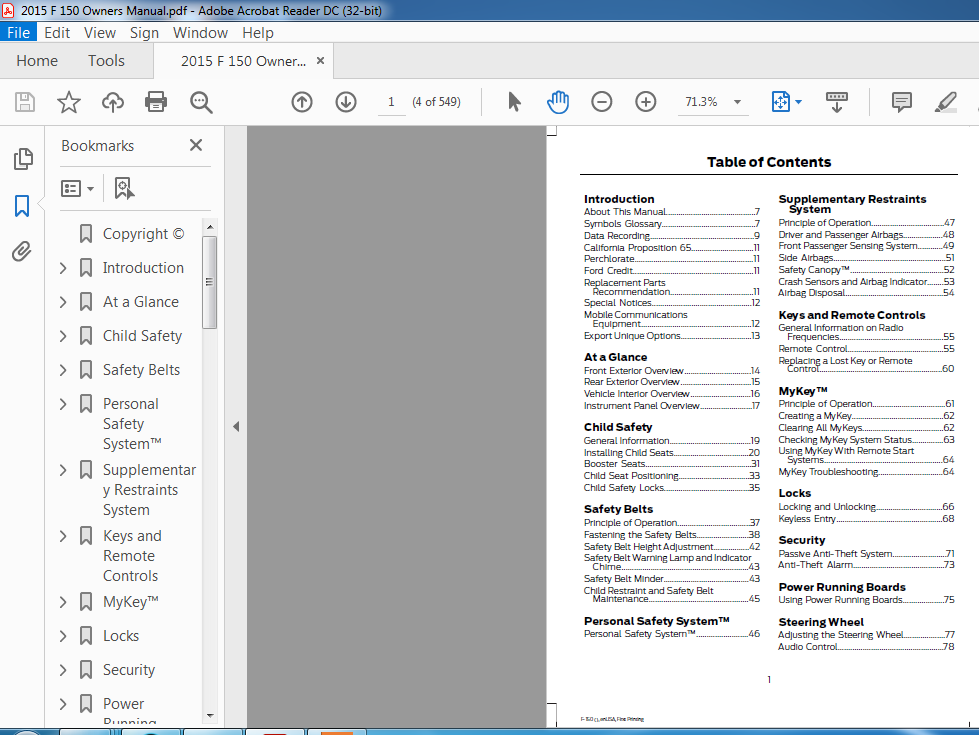Follow the Installing Child Seats contents entry

672,453
